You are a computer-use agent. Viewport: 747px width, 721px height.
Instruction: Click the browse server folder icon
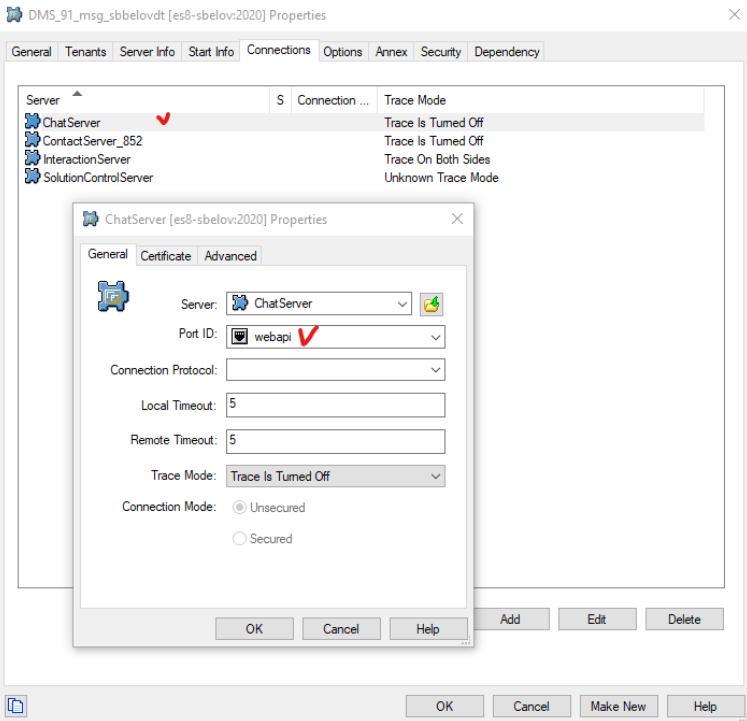pos(431,304)
